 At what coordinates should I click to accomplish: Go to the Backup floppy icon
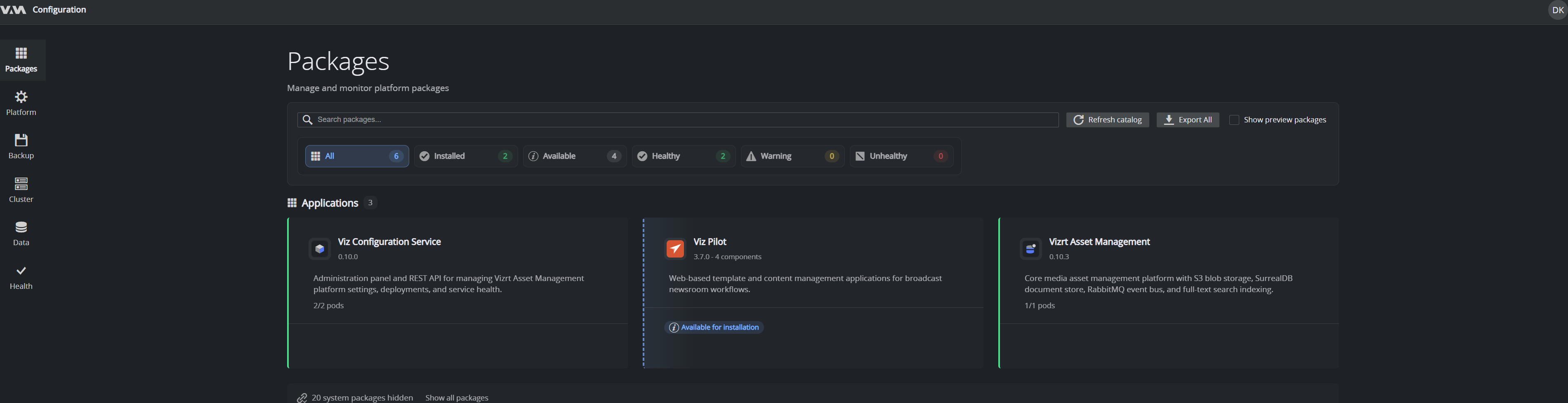(21, 141)
